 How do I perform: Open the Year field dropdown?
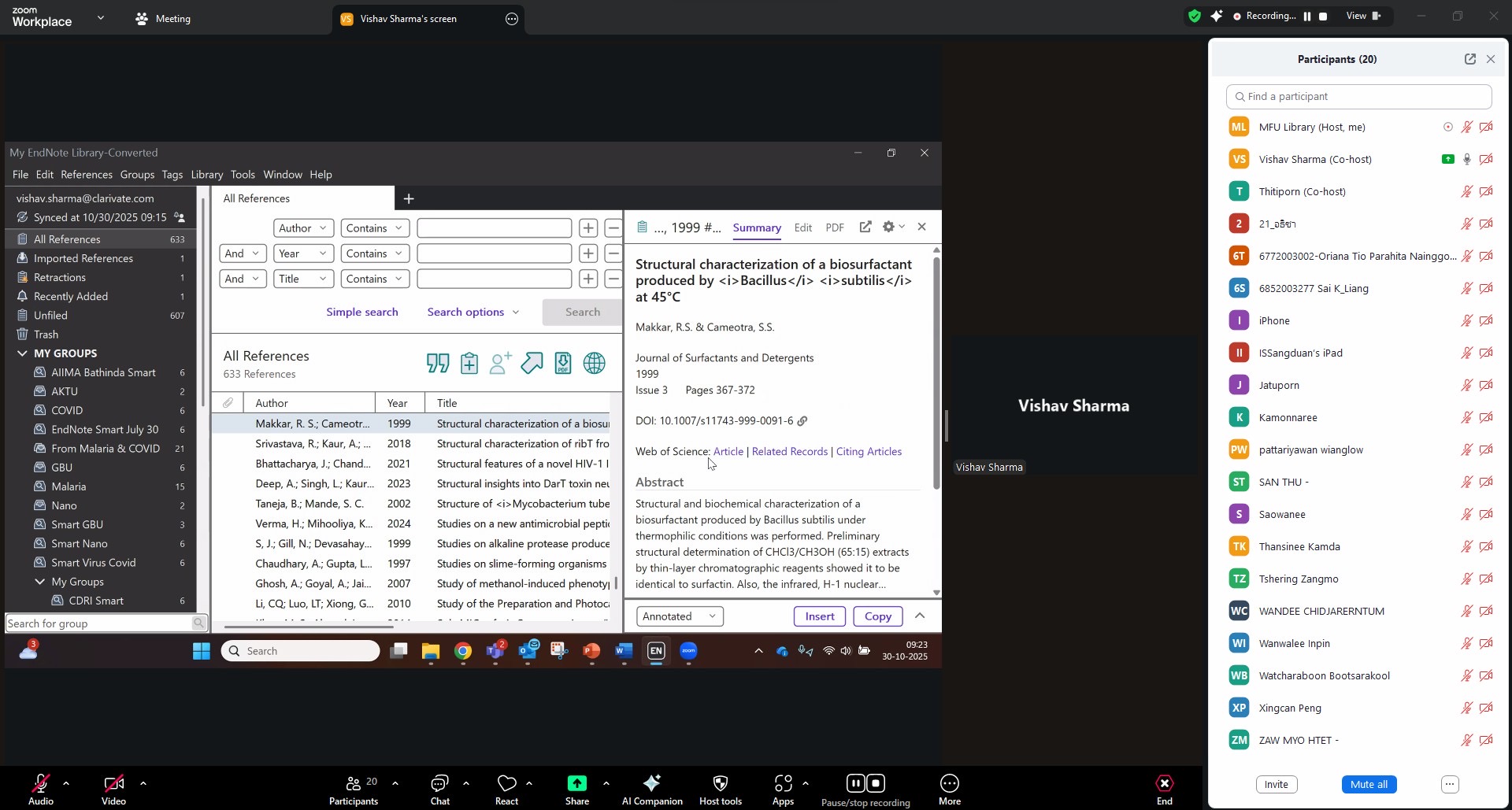(x=303, y=253)
